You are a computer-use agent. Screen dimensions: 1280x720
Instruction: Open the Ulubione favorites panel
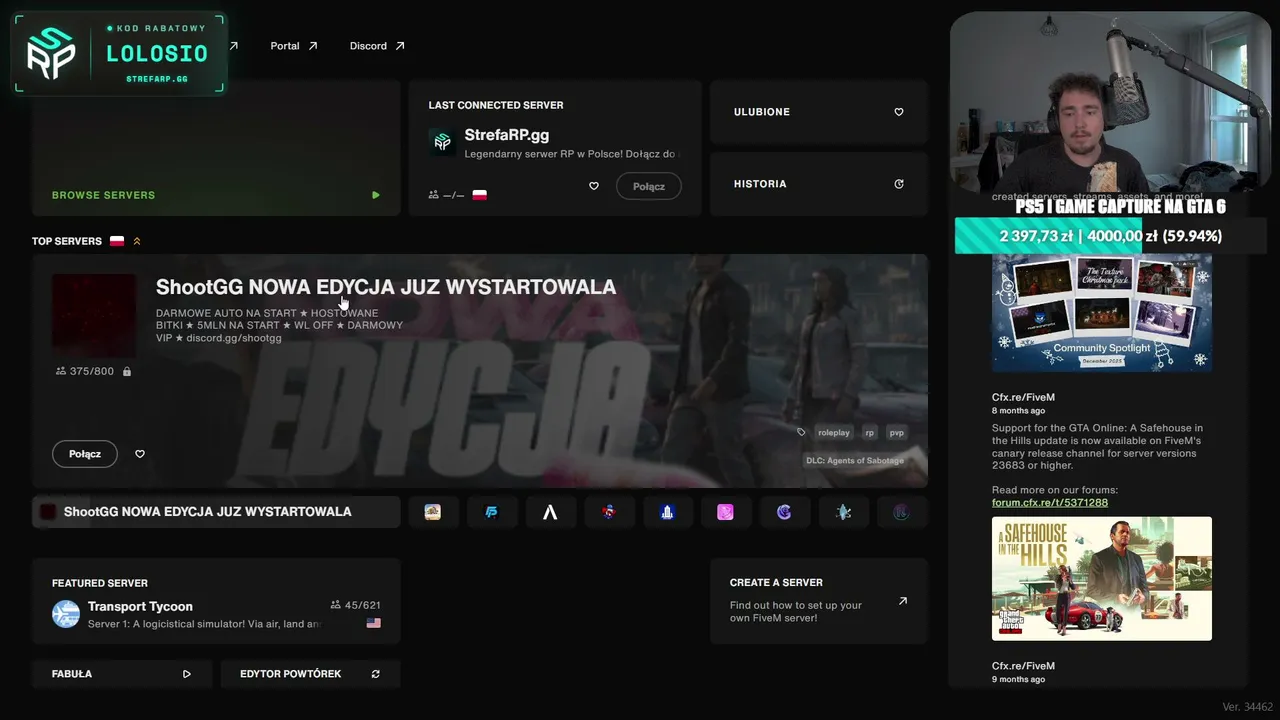point(819,112)
